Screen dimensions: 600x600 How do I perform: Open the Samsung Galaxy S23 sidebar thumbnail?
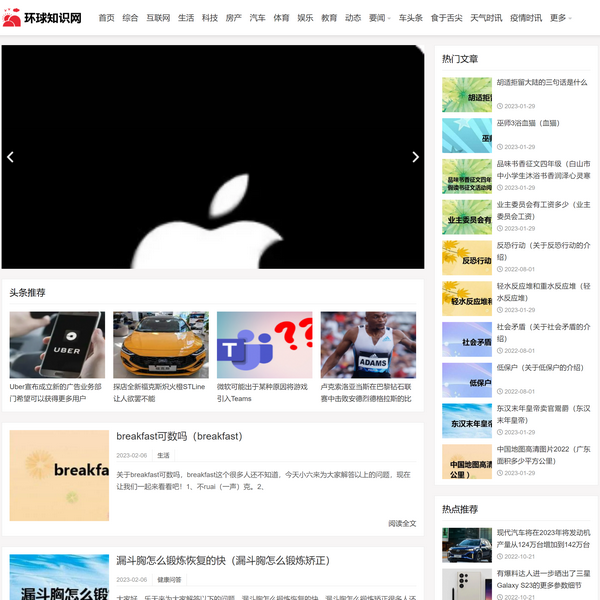click(467, 584)
